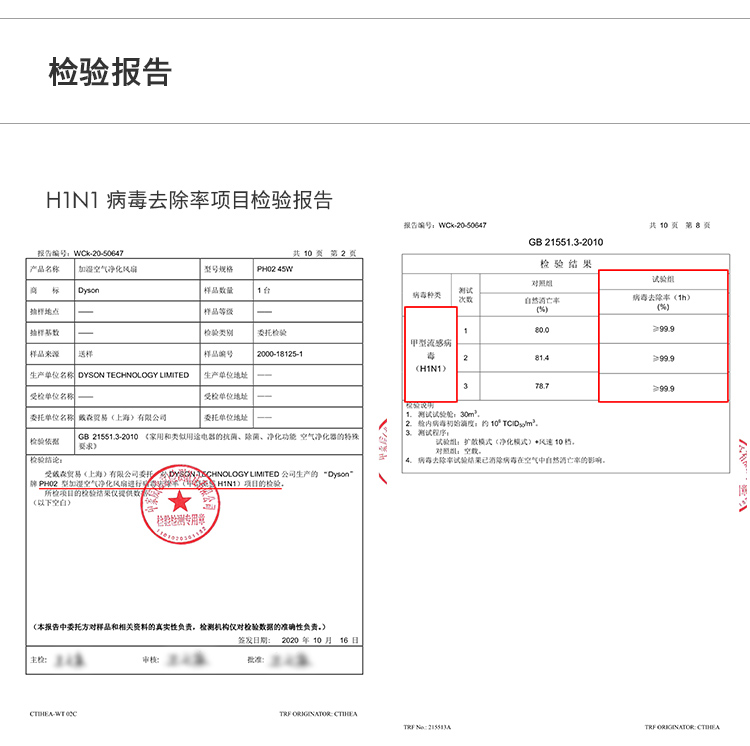Select the H1N1 病毒去除率项目检验报告 subtitle

tap(189, 199)
